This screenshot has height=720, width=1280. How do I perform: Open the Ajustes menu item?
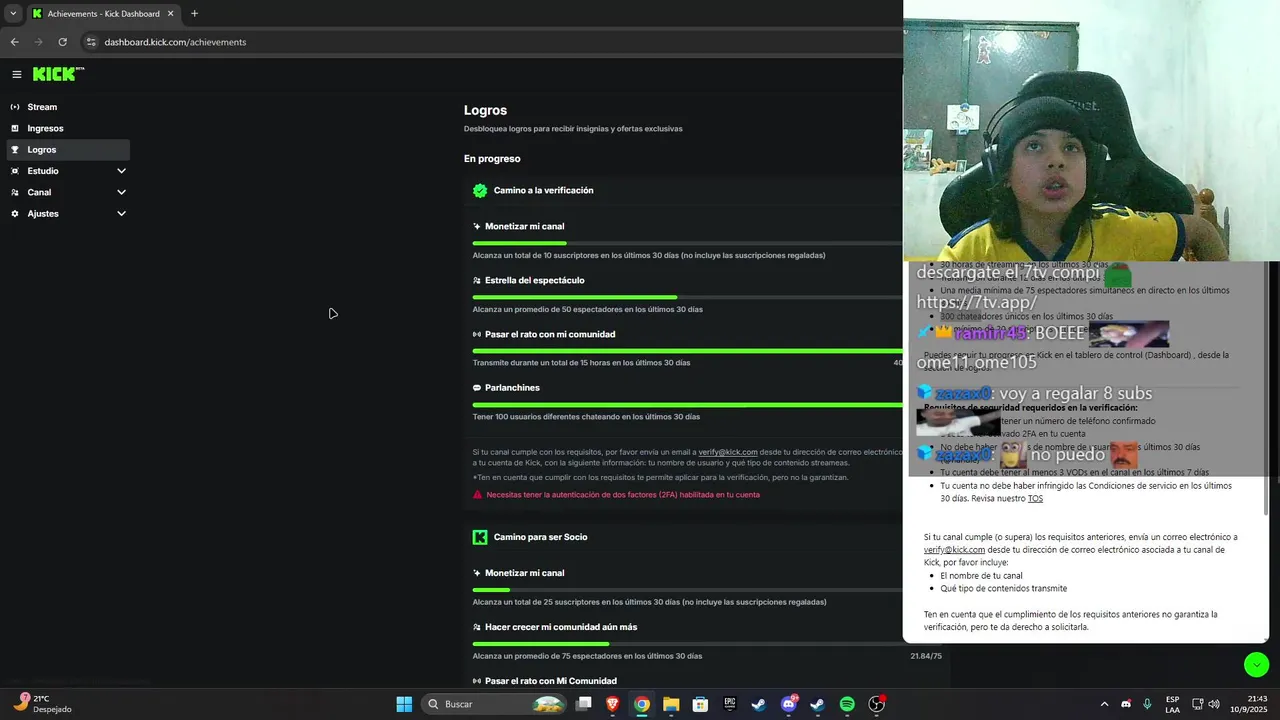pos(68,214)
